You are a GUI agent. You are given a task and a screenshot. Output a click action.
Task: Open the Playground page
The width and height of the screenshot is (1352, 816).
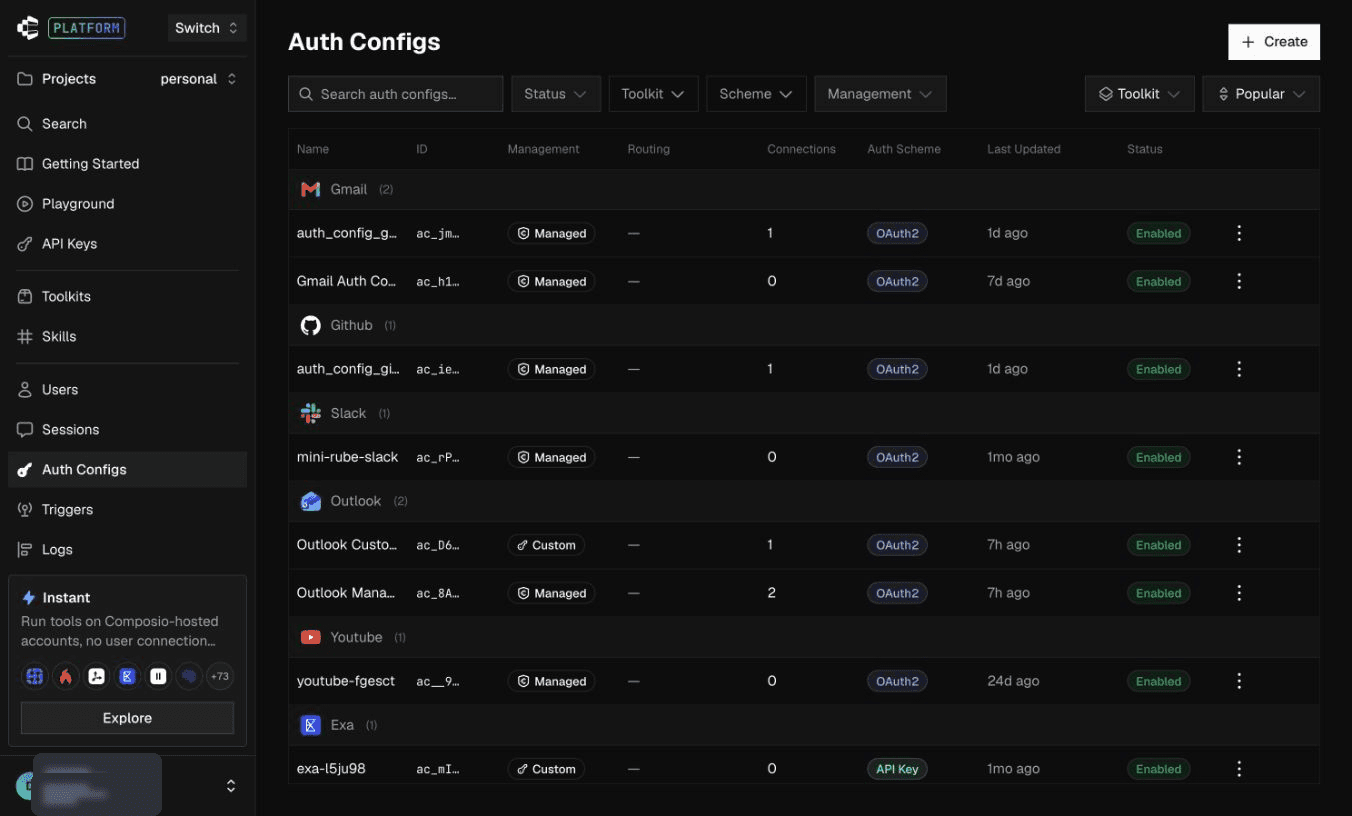pos(127,204)
